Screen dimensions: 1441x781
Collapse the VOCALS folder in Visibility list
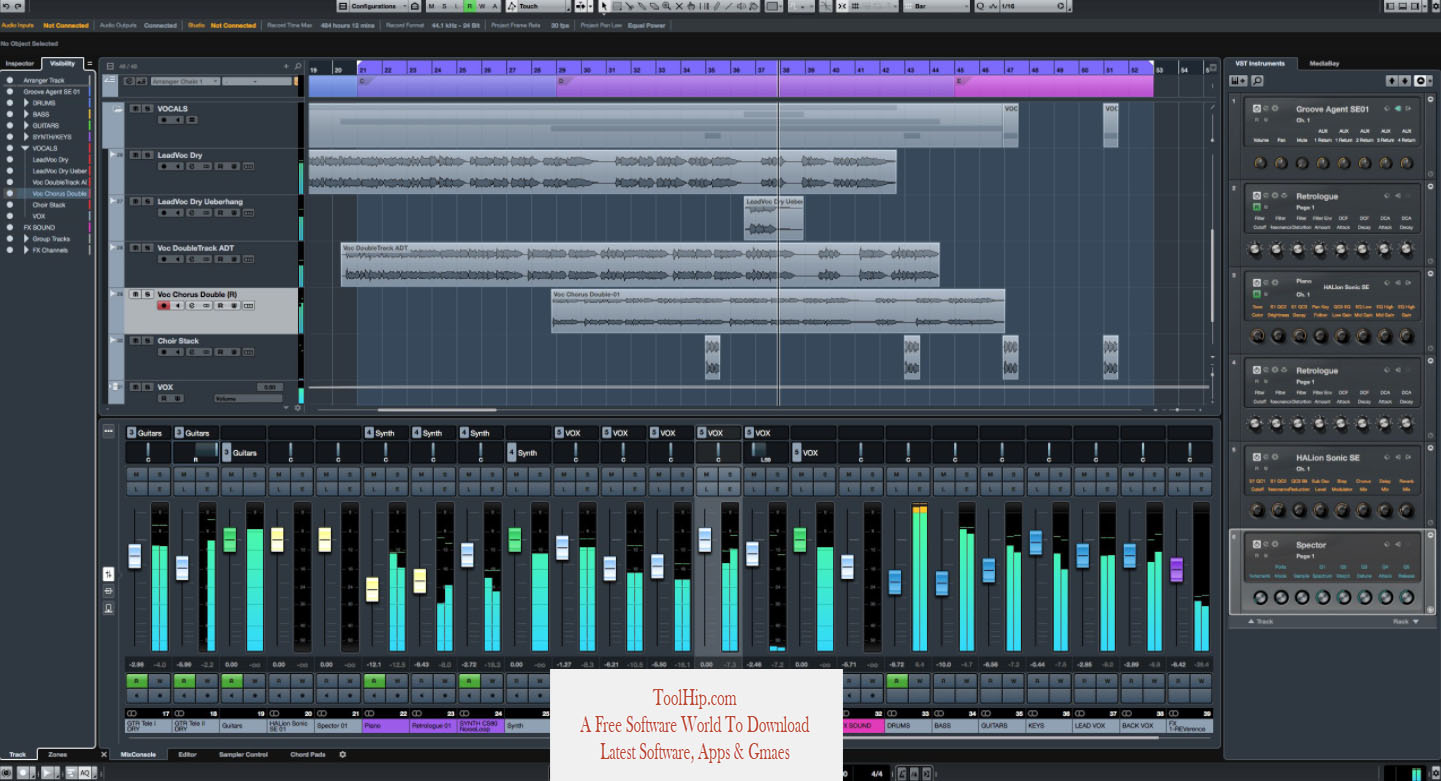tap(26, 148)
